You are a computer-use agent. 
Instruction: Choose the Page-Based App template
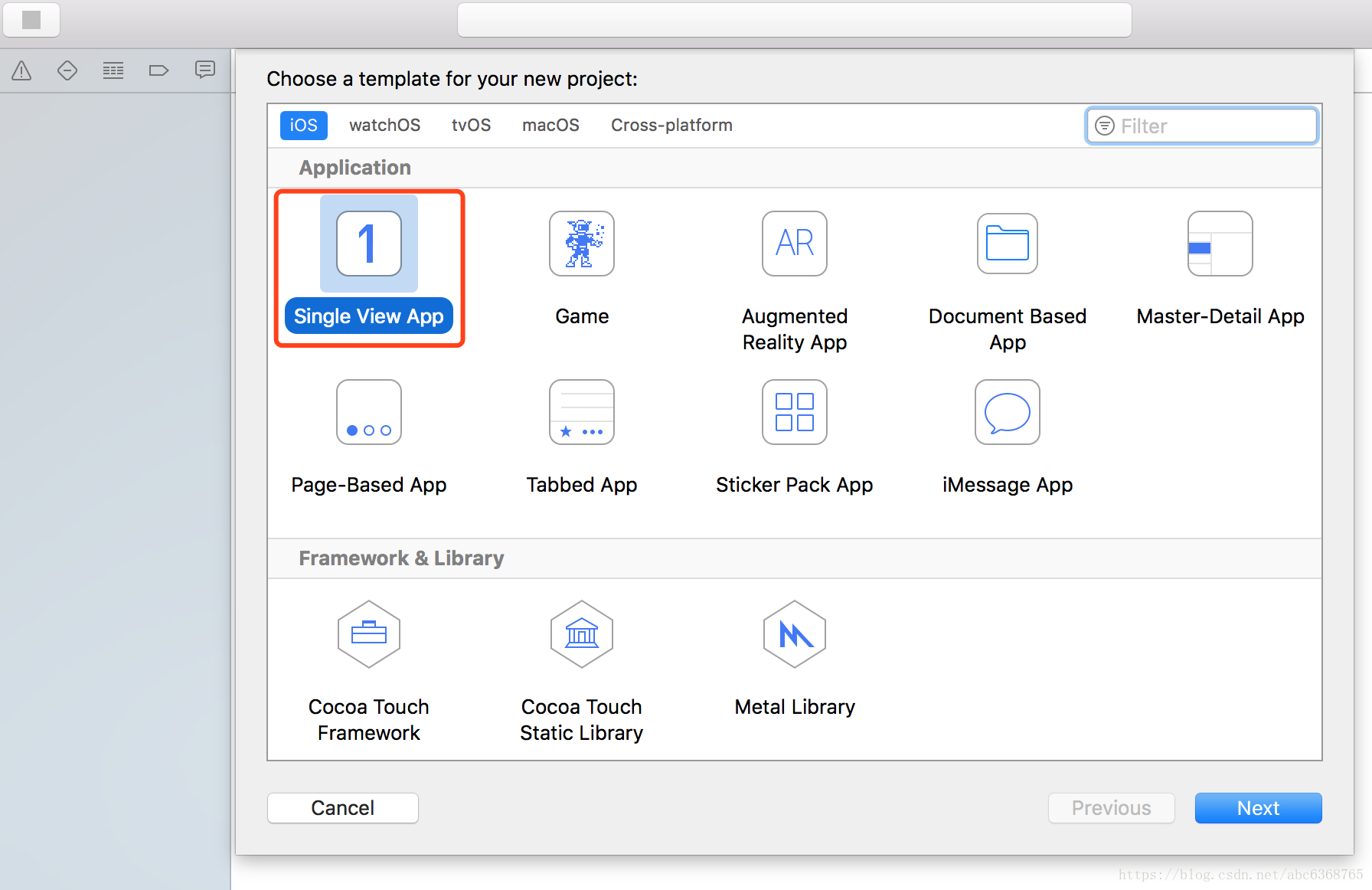tap(368, 413)
